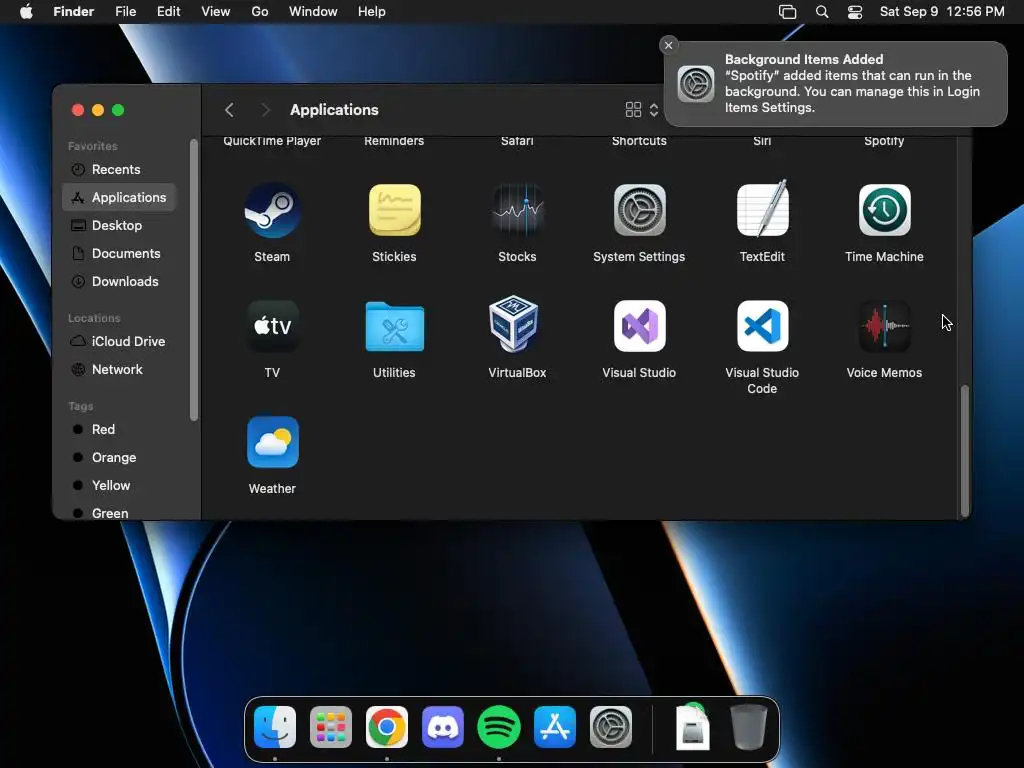Image resolution: width=1024 pixels, height=768 pixels.
Task: Select the Stocks app icon
Action: click(517, 210)
